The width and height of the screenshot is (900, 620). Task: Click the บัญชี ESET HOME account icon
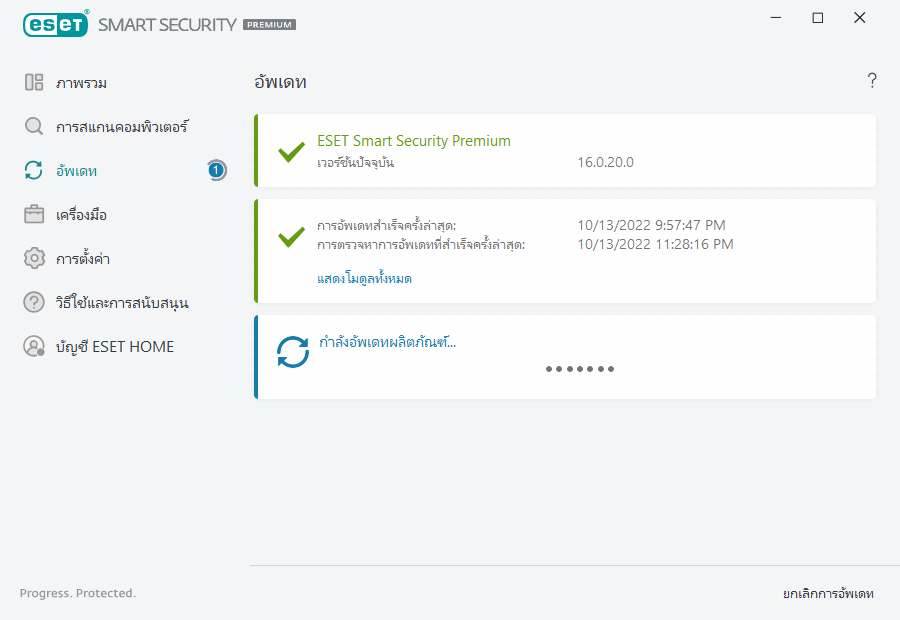34,347
